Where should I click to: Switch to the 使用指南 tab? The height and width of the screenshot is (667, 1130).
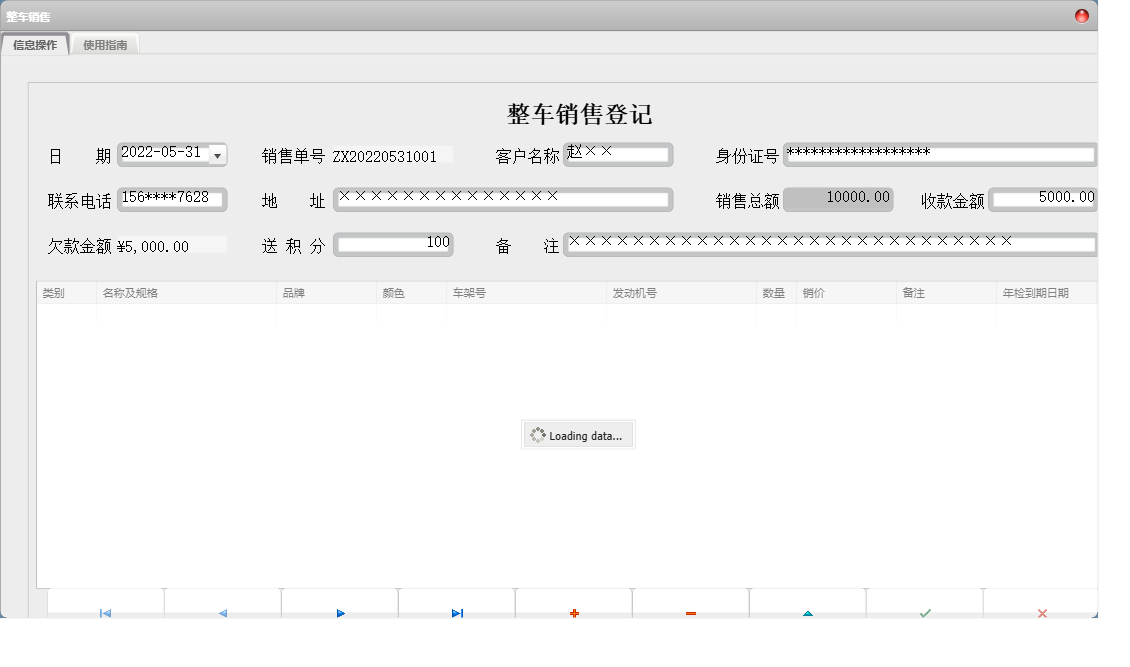tap(105, 45)
